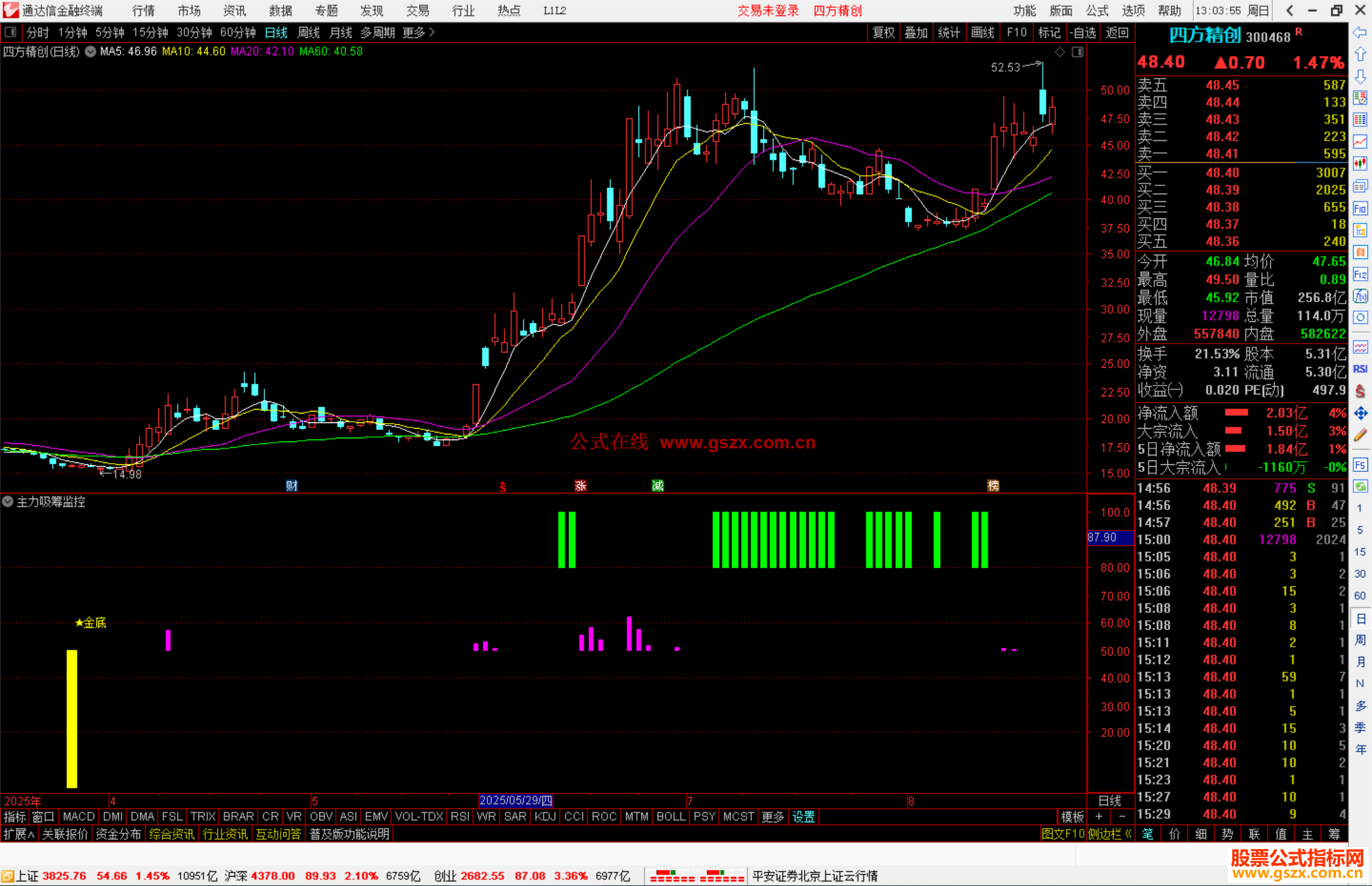Select the blue four-arrow move tool icon
The image size is (1372, 886).
(x=1360, y=413)
